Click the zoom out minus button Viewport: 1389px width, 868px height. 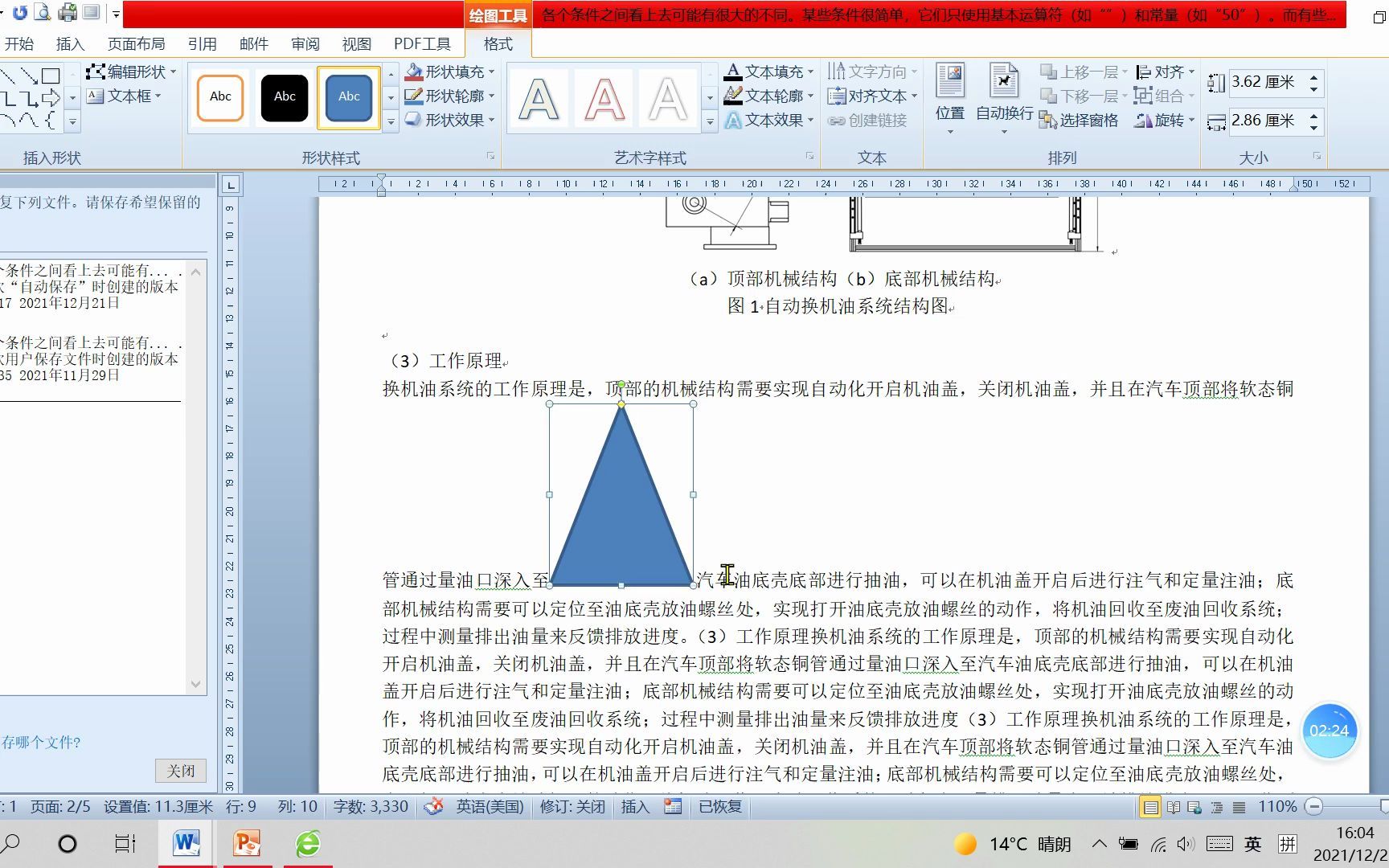click(x=1313, y=806)
